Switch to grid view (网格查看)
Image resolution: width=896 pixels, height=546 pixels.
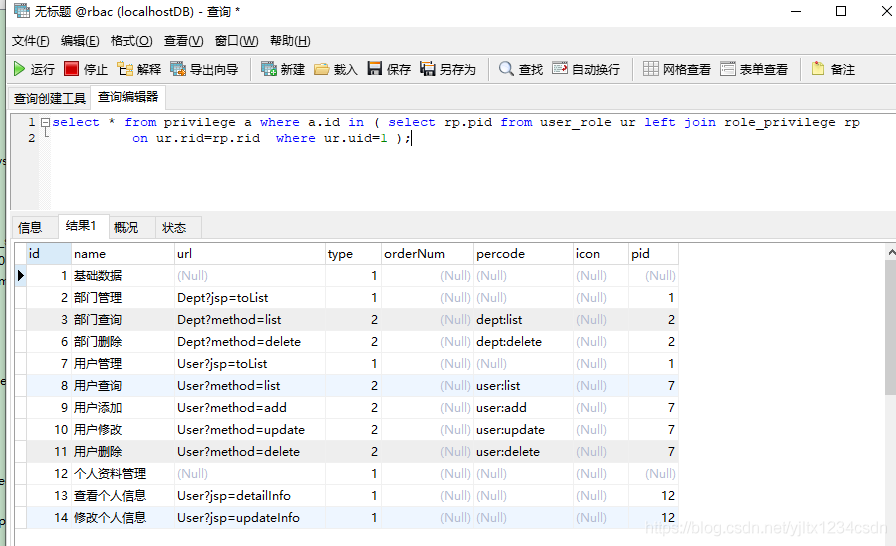677,69
